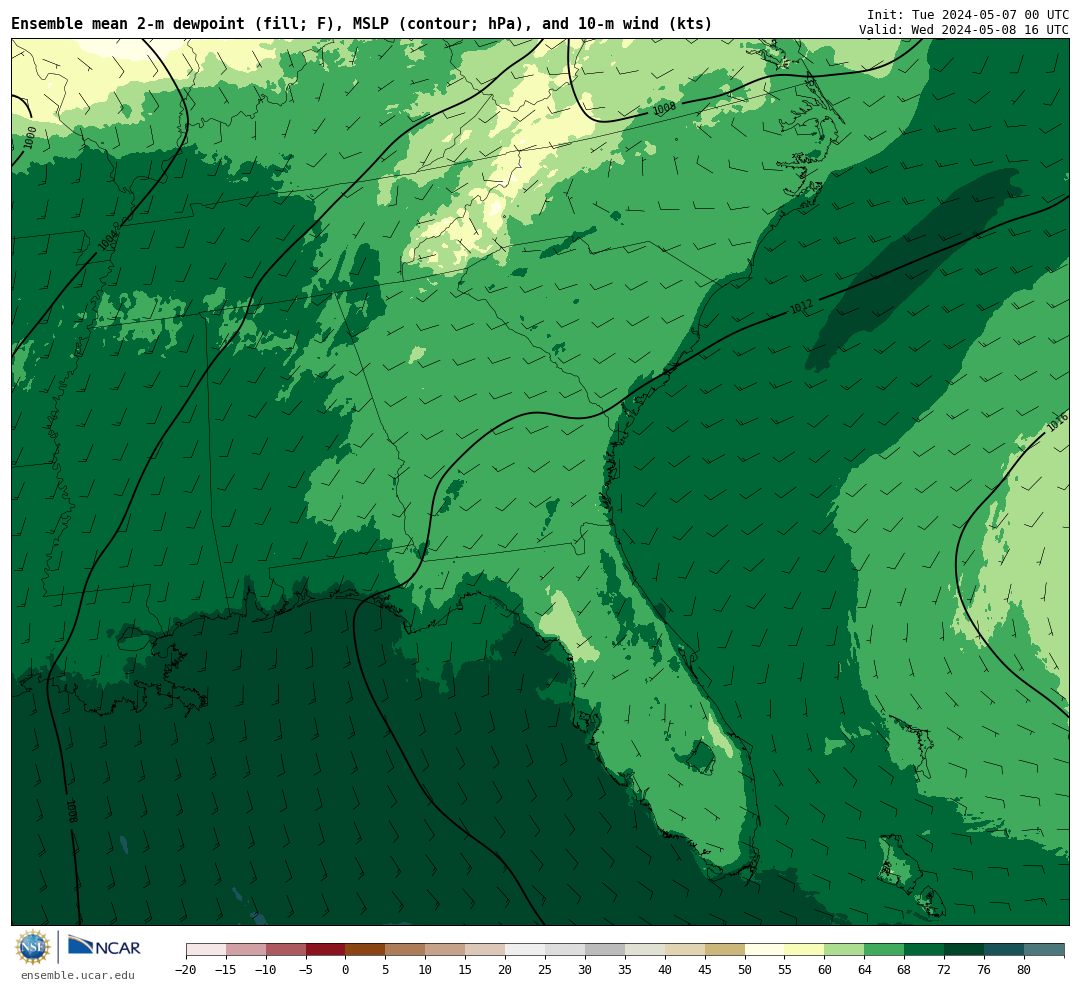The height and width of the screenshot is (988, 1080).
Task: Pick the gray 30 colorbar swatch
Action: tap(605, 950)
